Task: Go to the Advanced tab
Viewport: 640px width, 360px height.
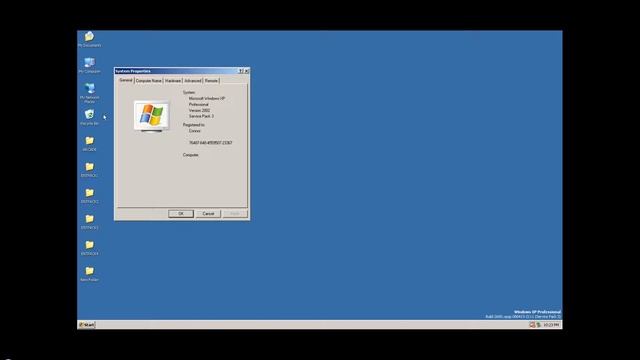Action: (x=193, y=81)
